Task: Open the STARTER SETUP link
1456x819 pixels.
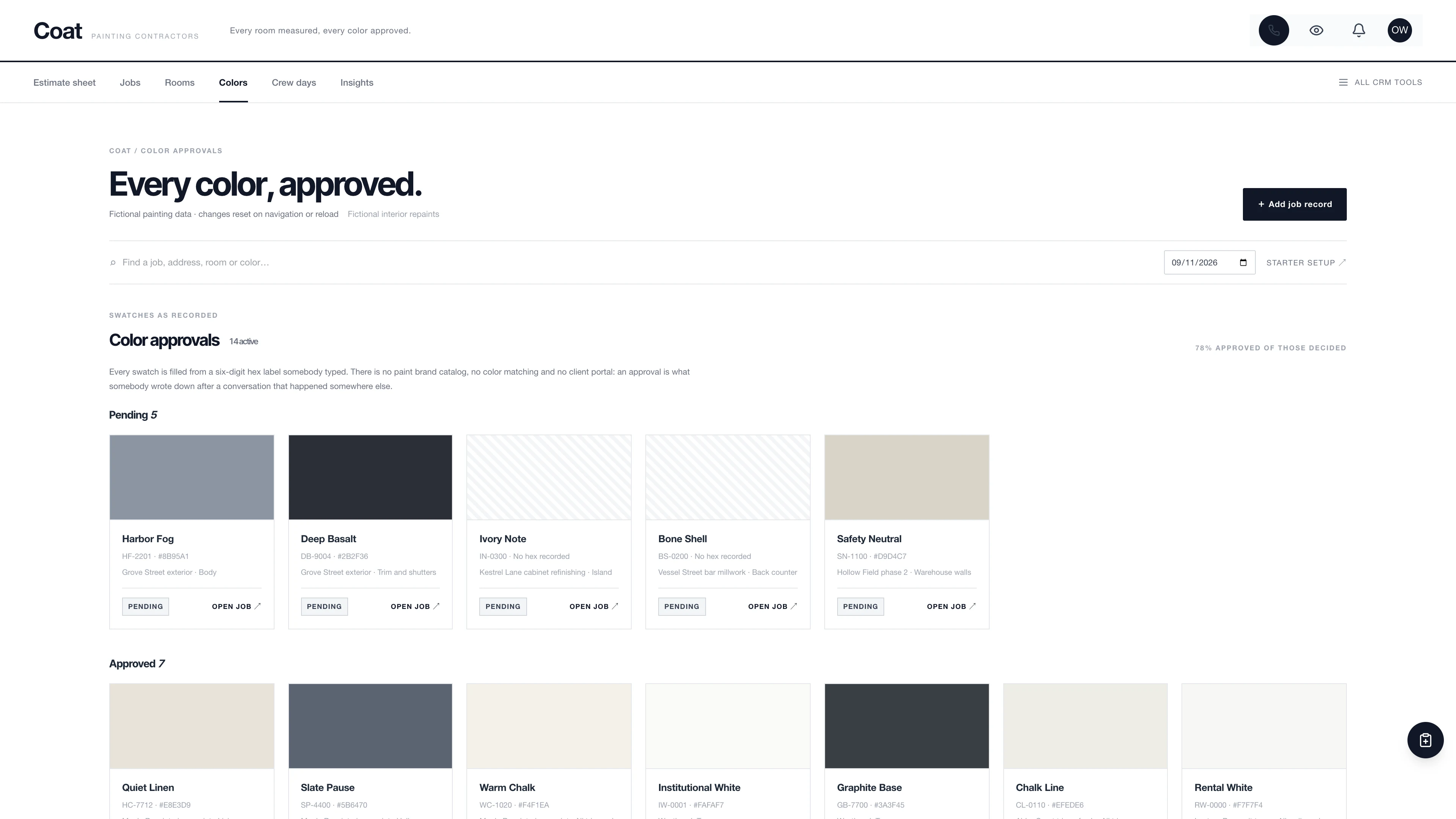Action: 1306,263
